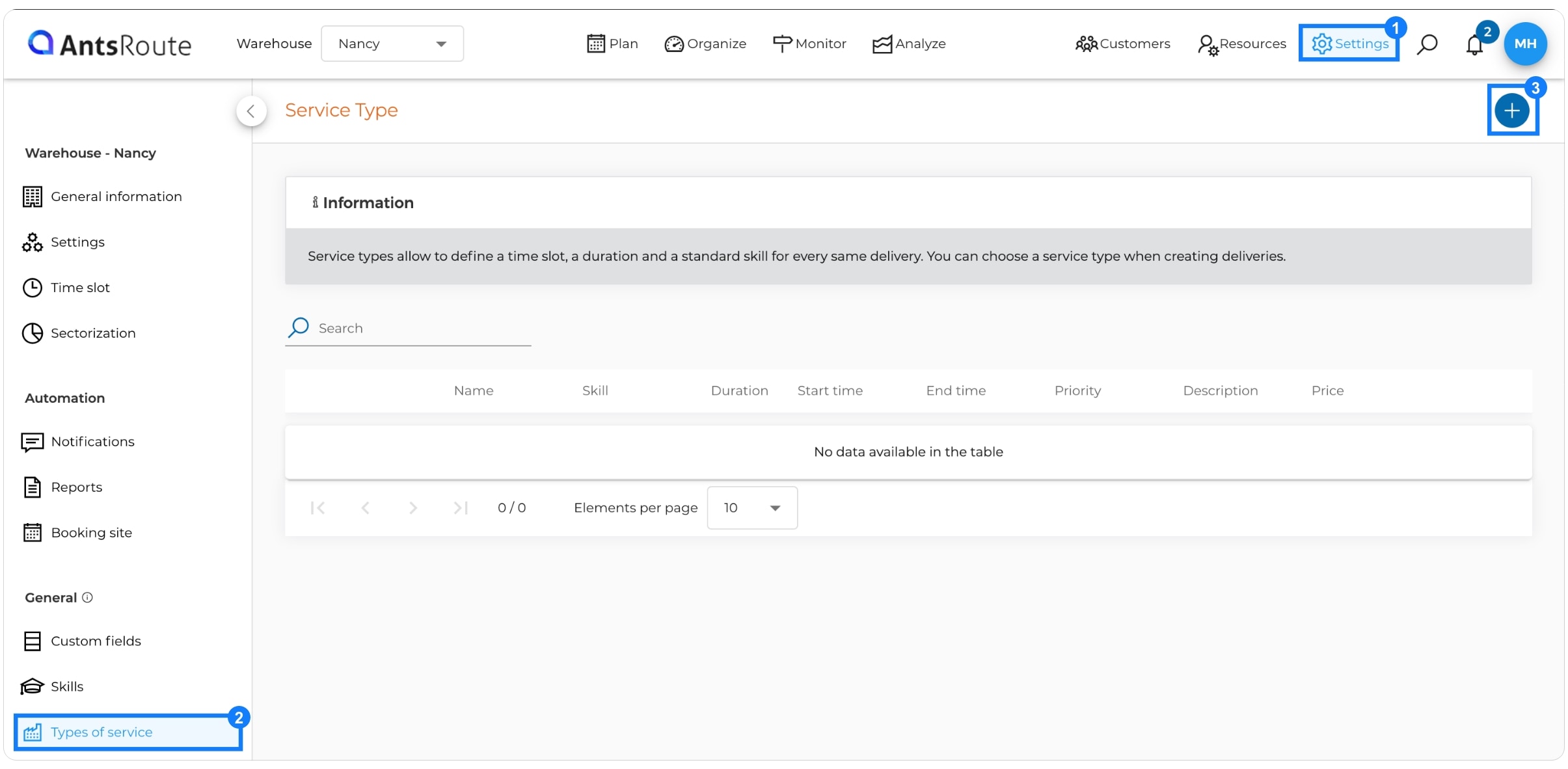
Task: Sort table by Start time column
Action: tap(830, 390)
